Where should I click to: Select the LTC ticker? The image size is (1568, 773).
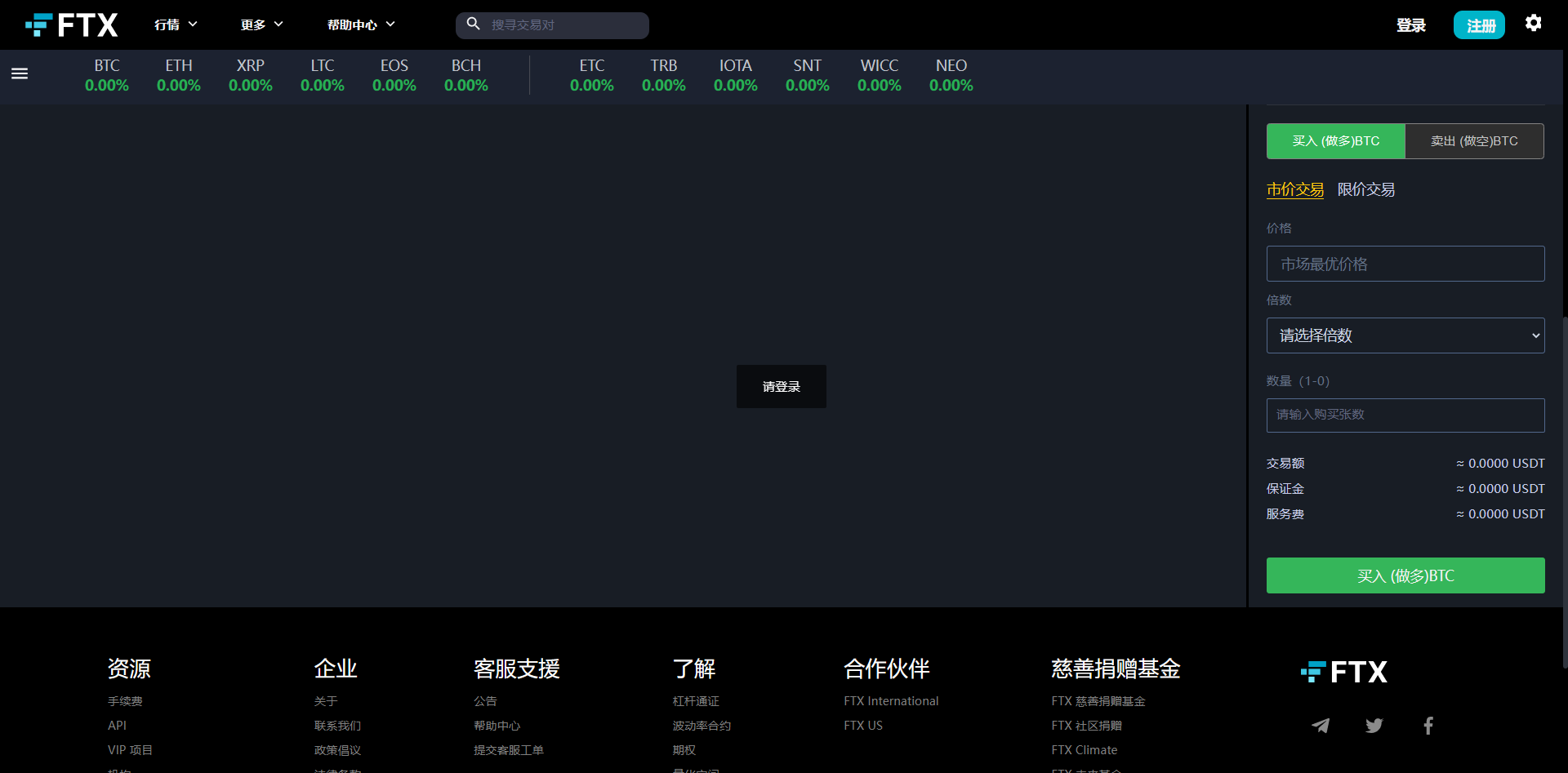[323, 75]
